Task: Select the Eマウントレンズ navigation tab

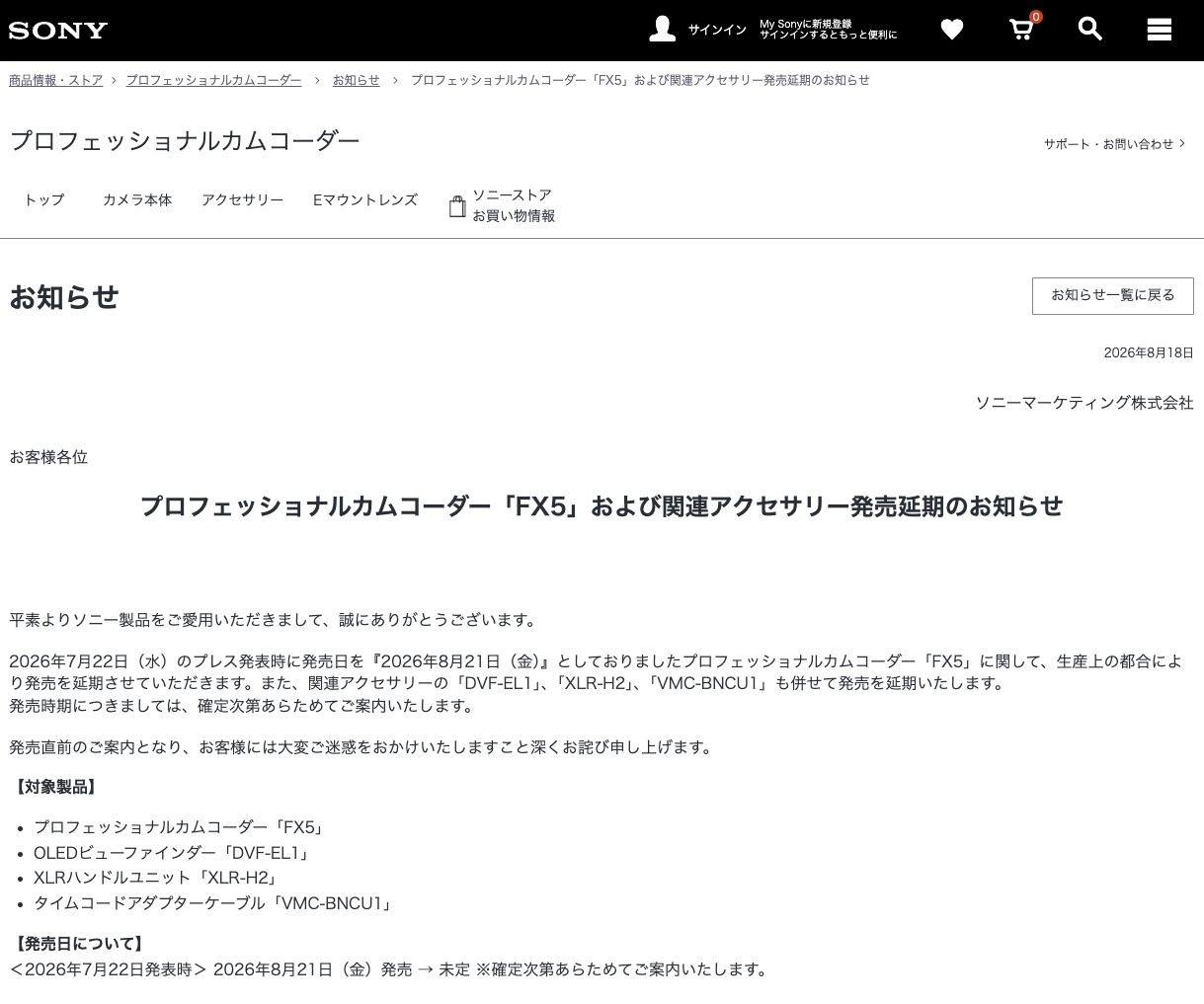Action: click(x=365, y=199)
